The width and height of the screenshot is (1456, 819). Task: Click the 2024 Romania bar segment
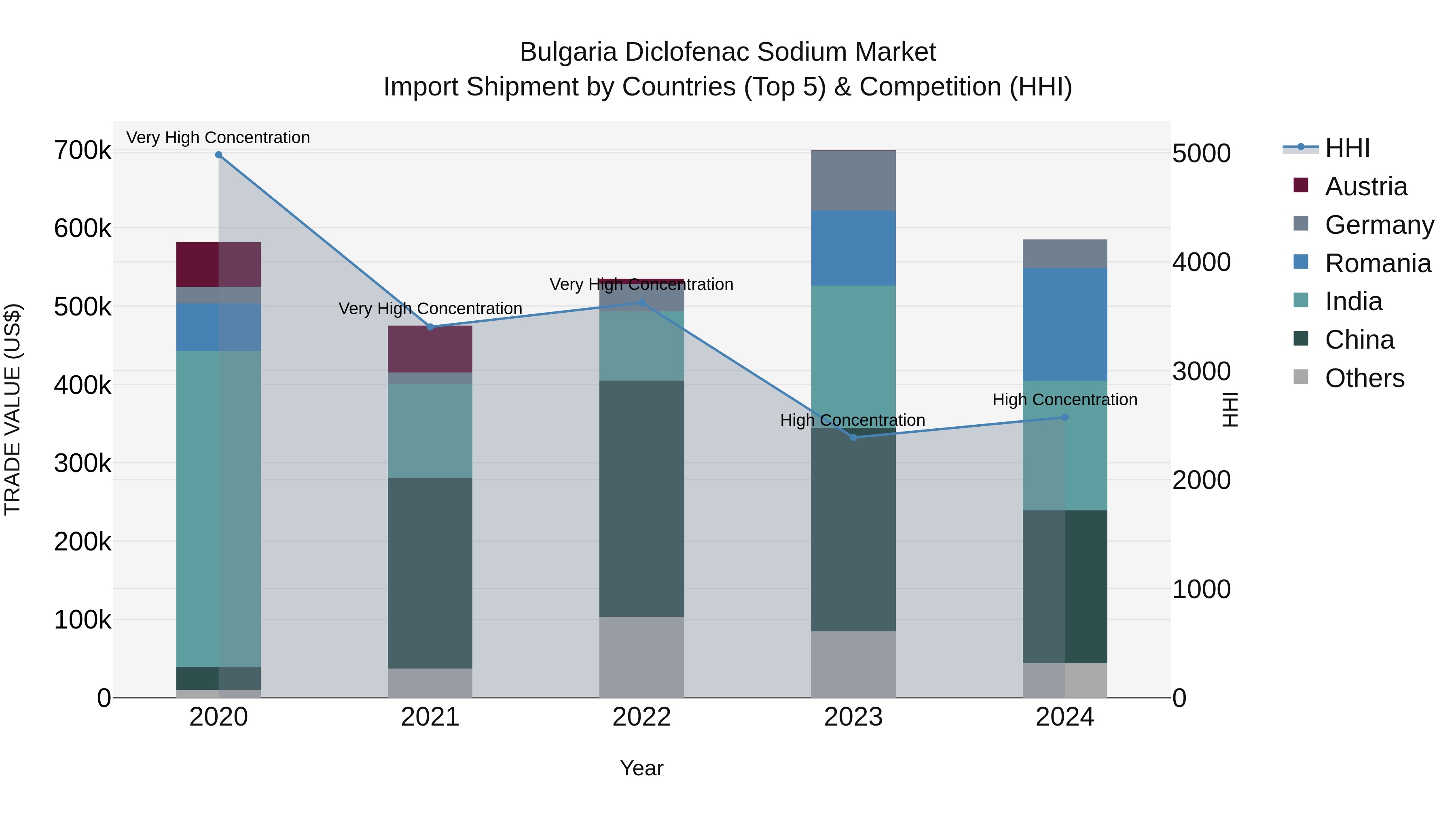coord(1065,324)
